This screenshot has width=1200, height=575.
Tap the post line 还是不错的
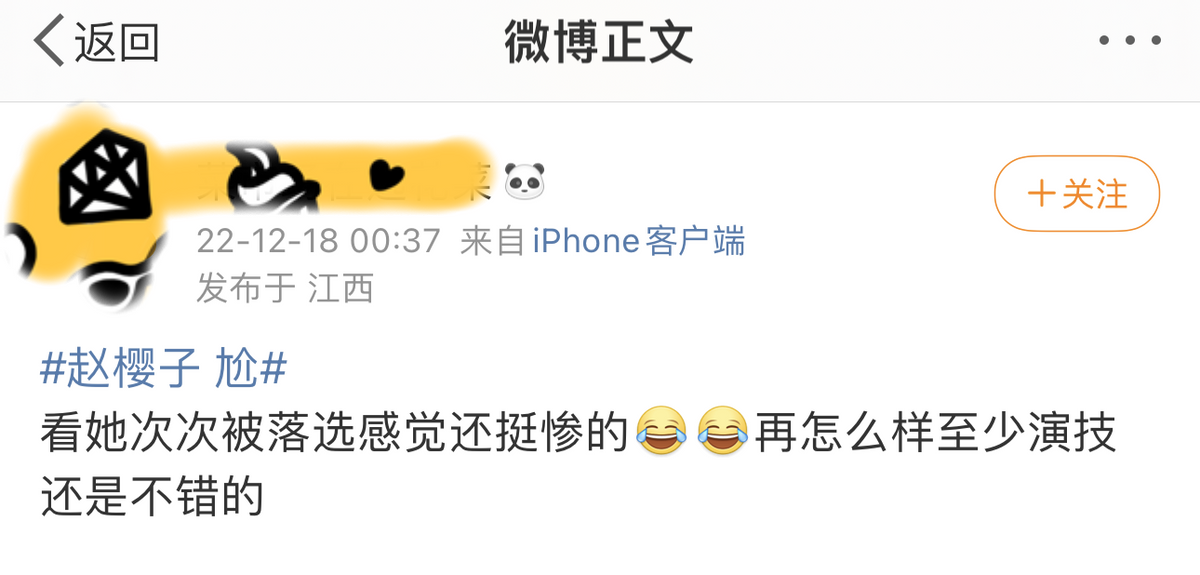coord(151,495)
